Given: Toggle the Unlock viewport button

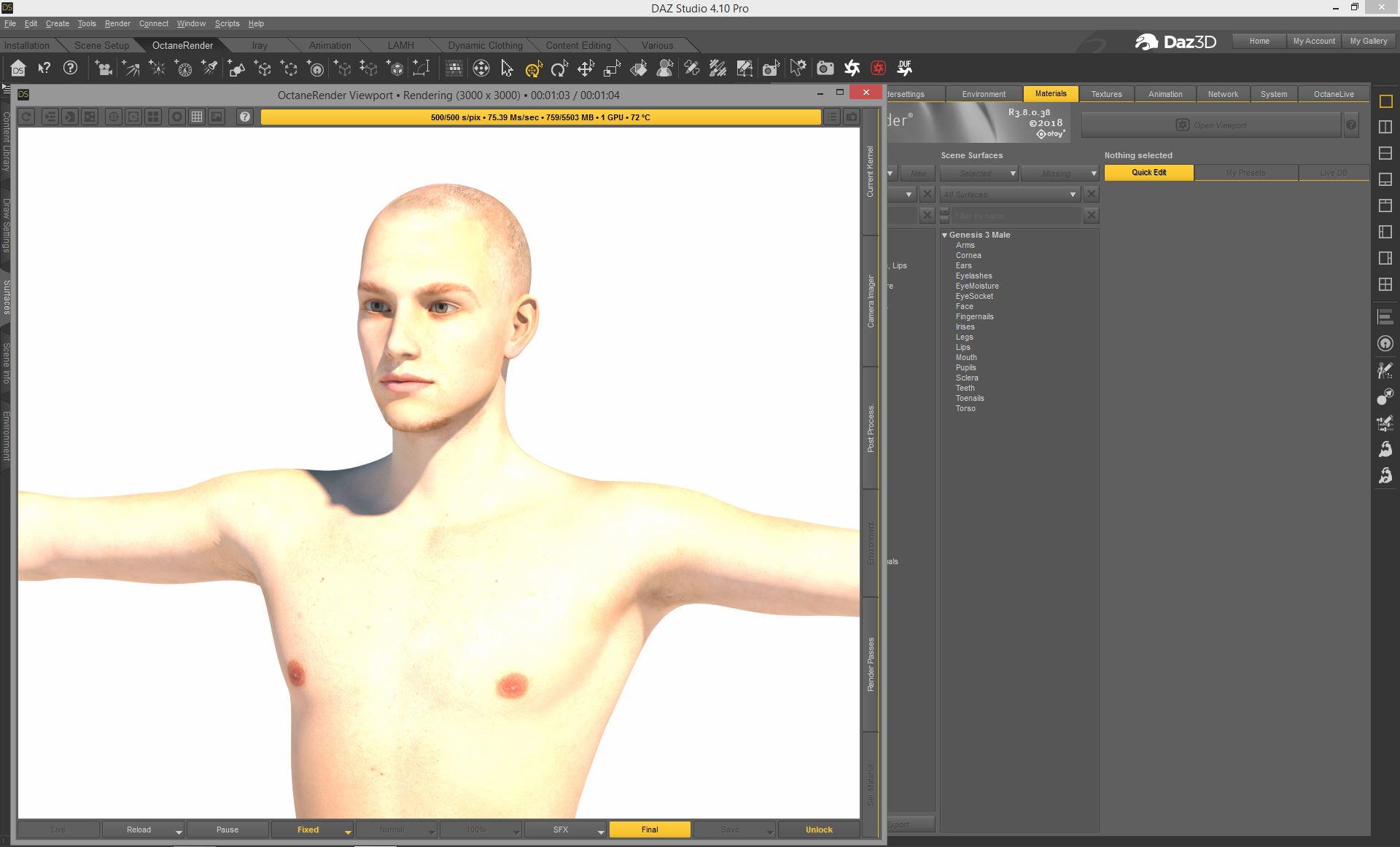Looking at the screenshot, I should (x=818, y=830).
